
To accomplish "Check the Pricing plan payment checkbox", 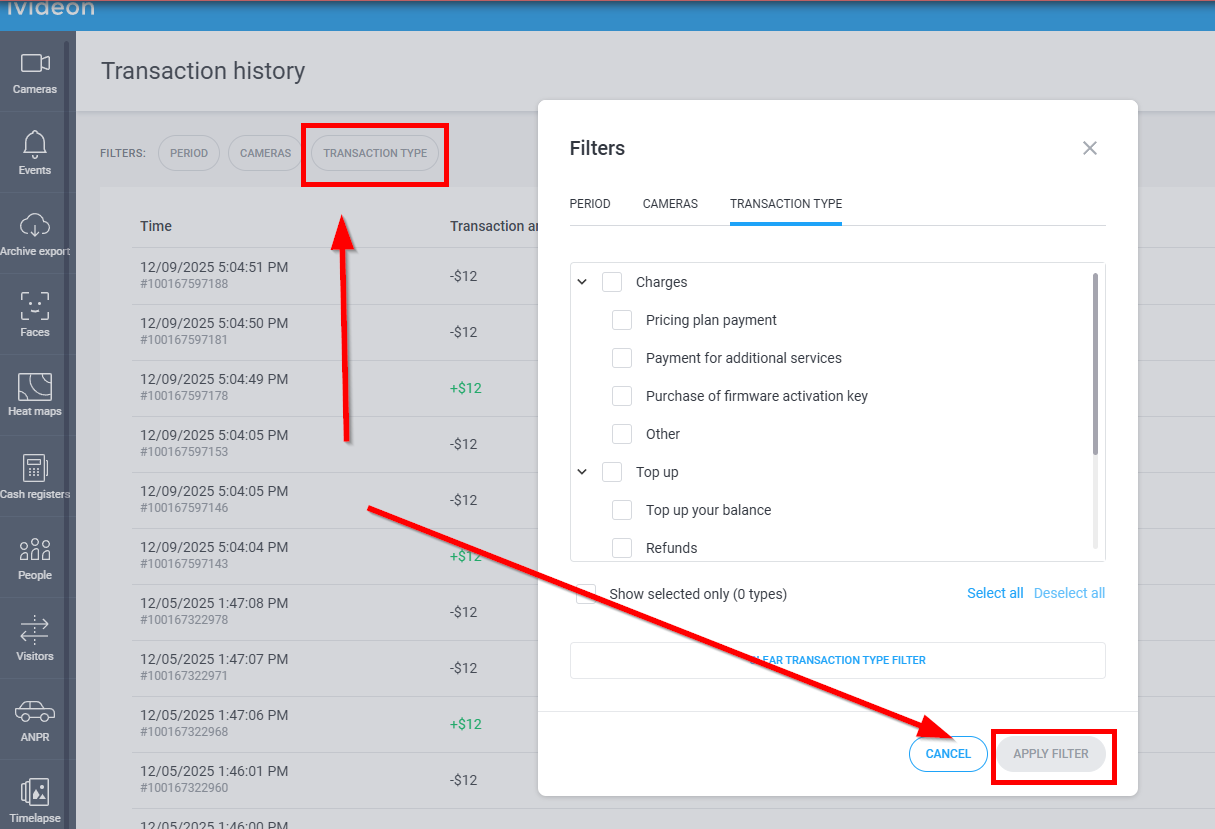I will pyautogui.click(x=622, y=320).
